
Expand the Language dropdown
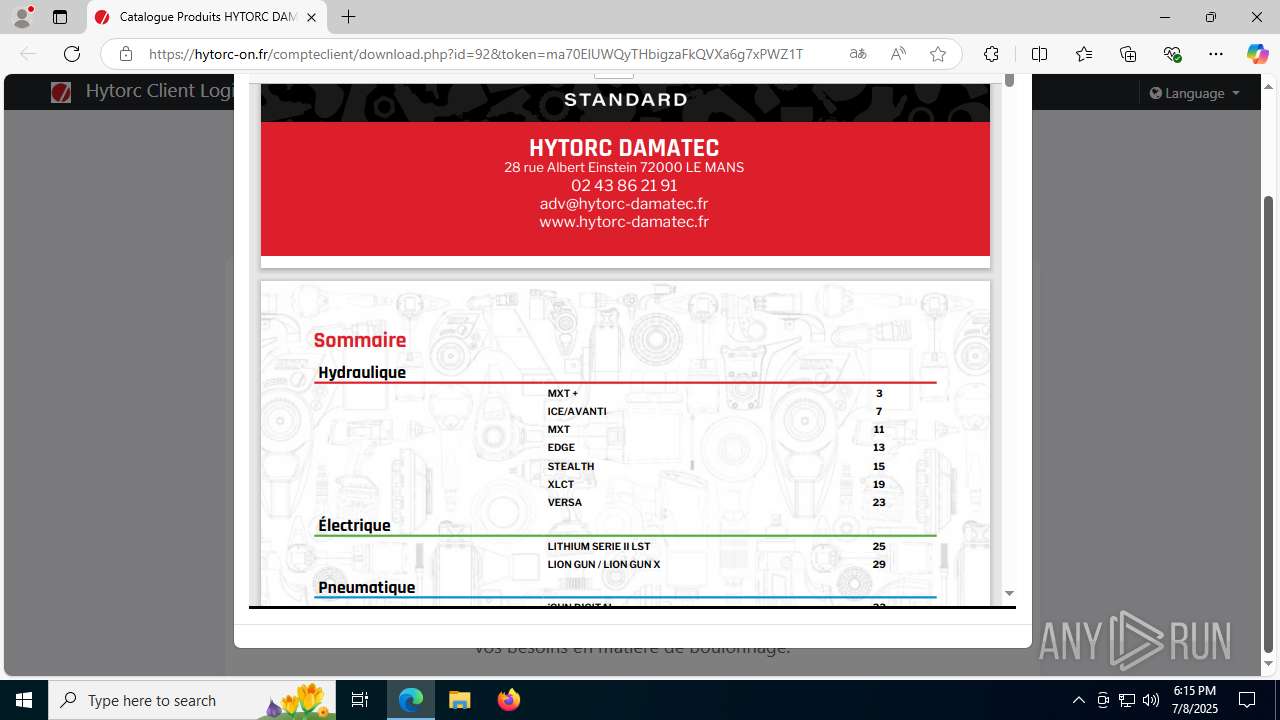click(1195, 93)
